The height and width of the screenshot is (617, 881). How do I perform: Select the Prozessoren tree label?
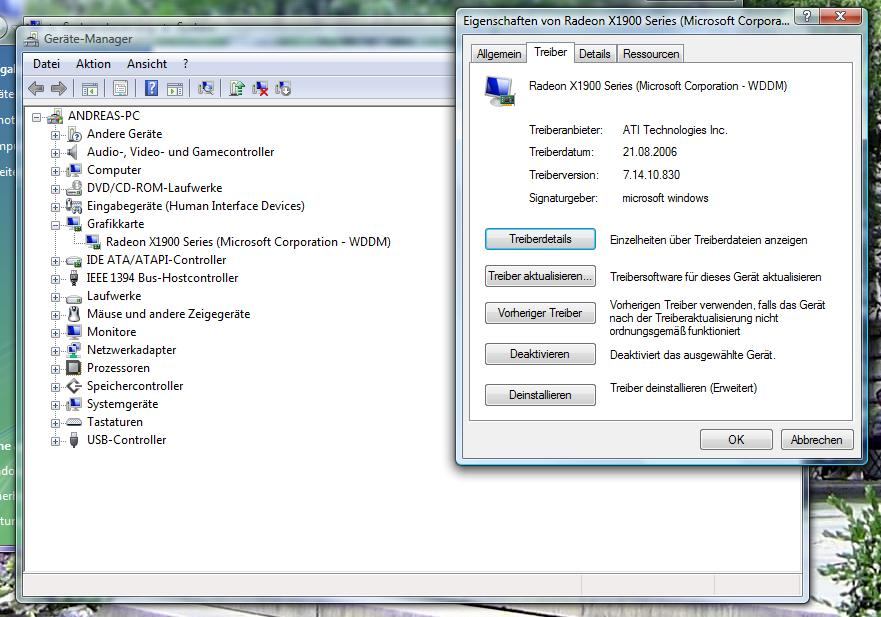[118, 368]
